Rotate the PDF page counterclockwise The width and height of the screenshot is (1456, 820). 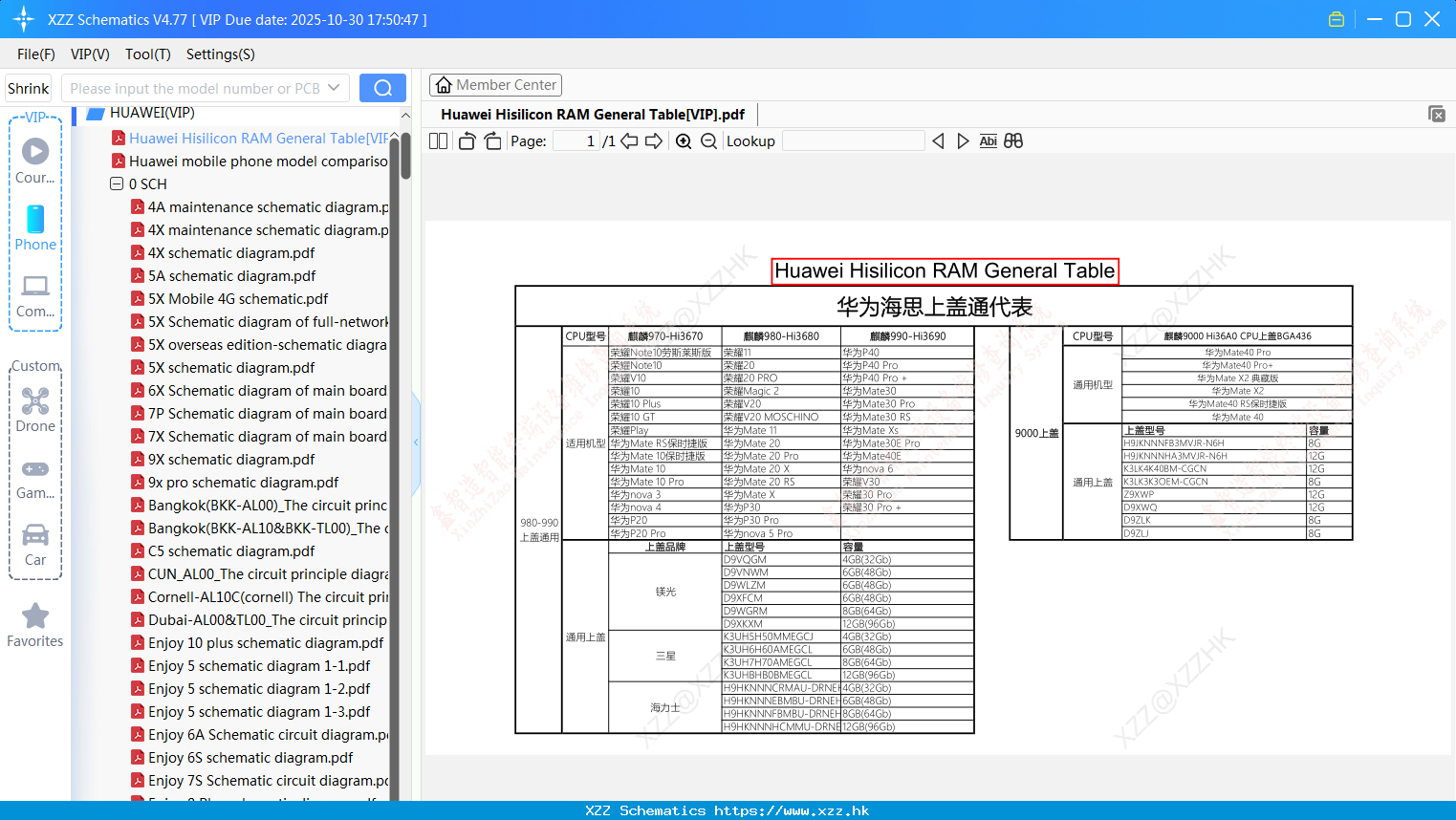coord(467,140)
